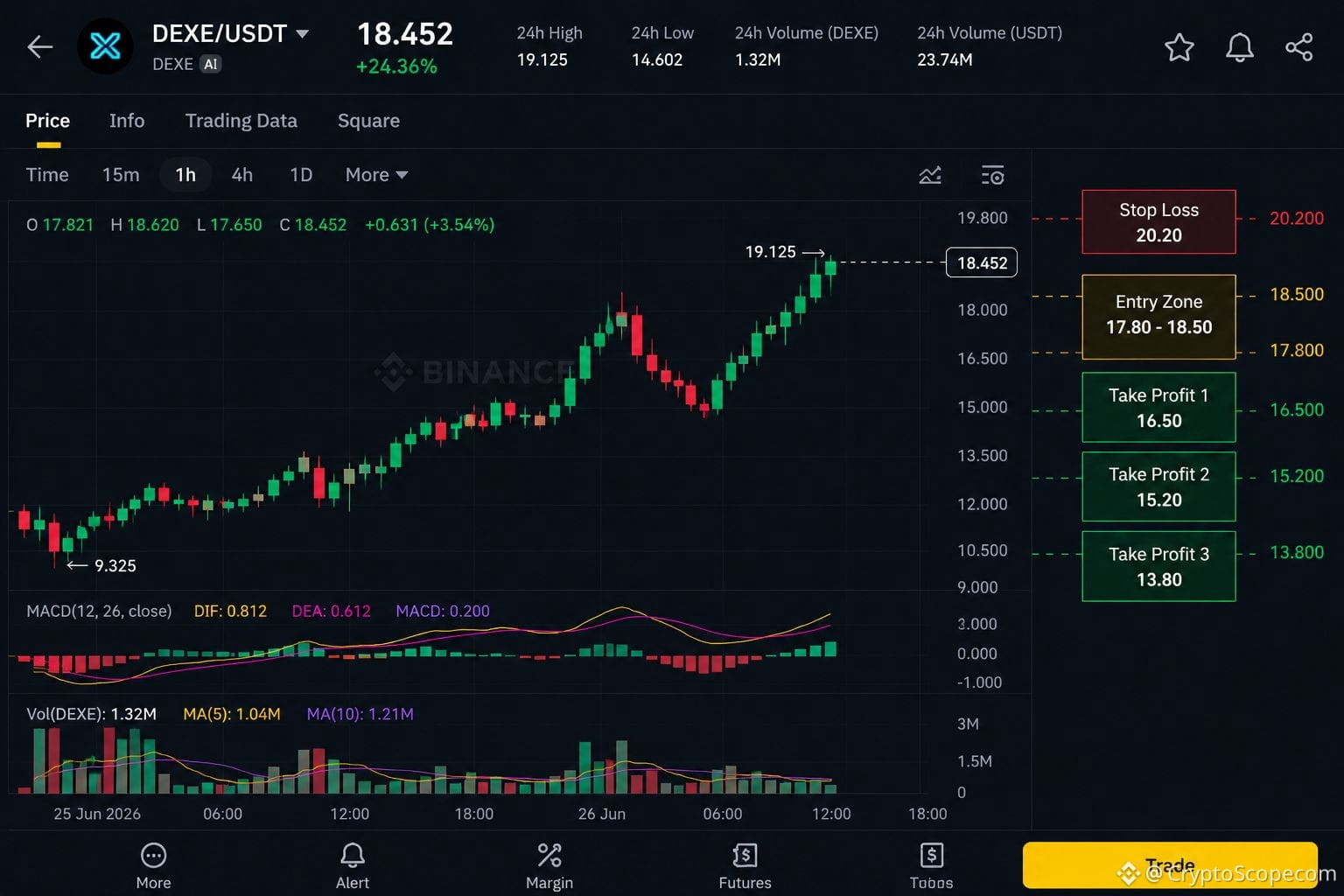The height and width of the screenshot is (896, 1344).
Task: Select the Time chart mode
Action: [x=47, y=175]
